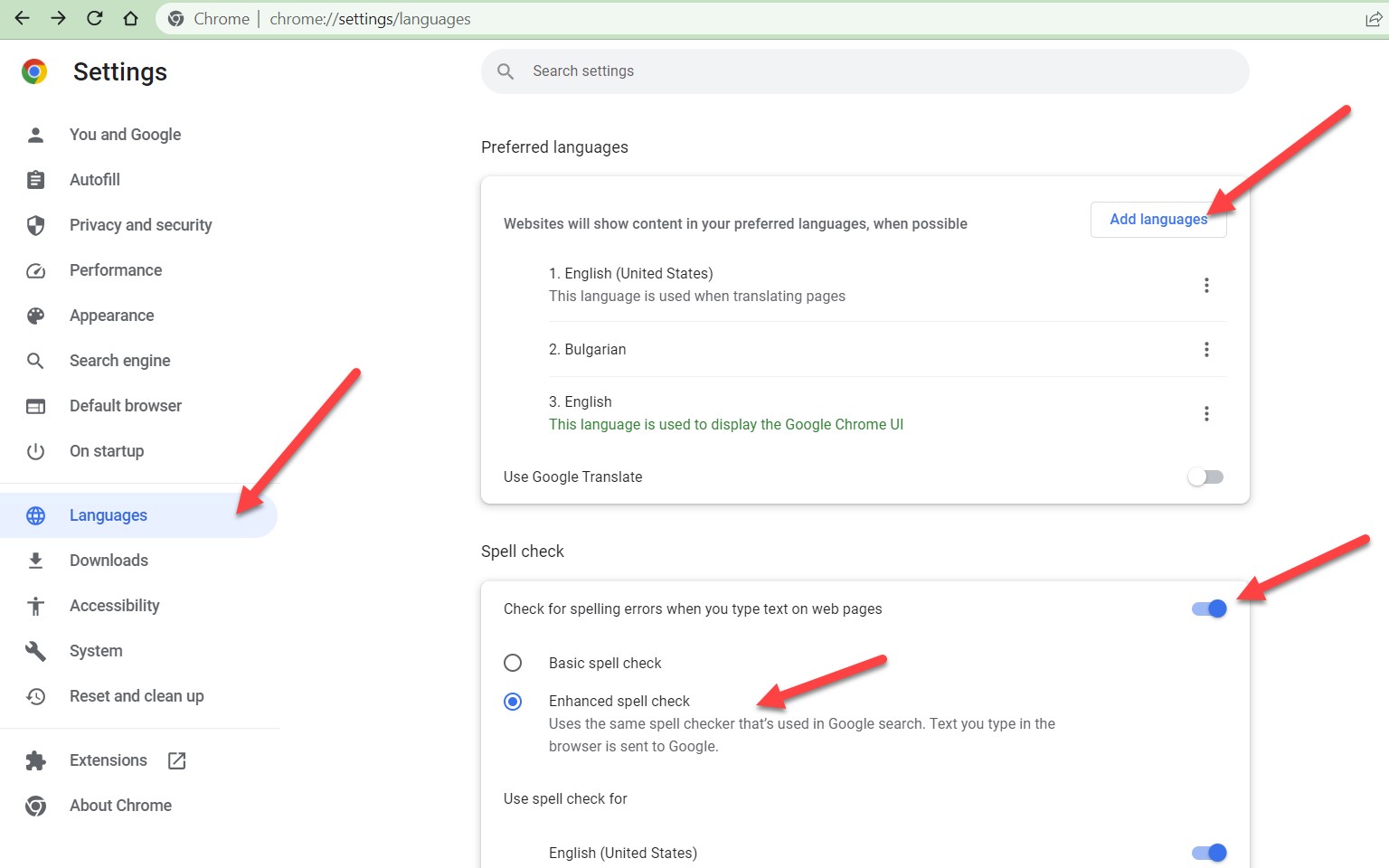This screenshot has width=1389, height=868.
Task: Open Downloads settings
Action: (109, 561)
